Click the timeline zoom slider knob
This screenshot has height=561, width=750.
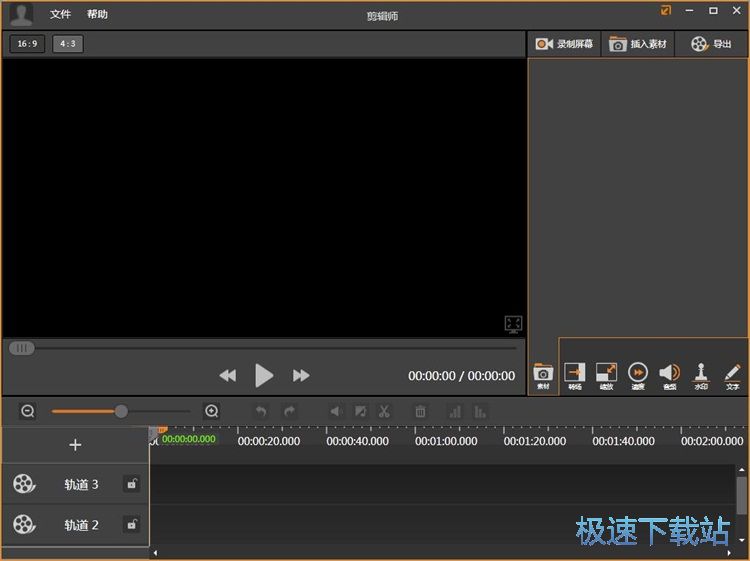[121, 411]
